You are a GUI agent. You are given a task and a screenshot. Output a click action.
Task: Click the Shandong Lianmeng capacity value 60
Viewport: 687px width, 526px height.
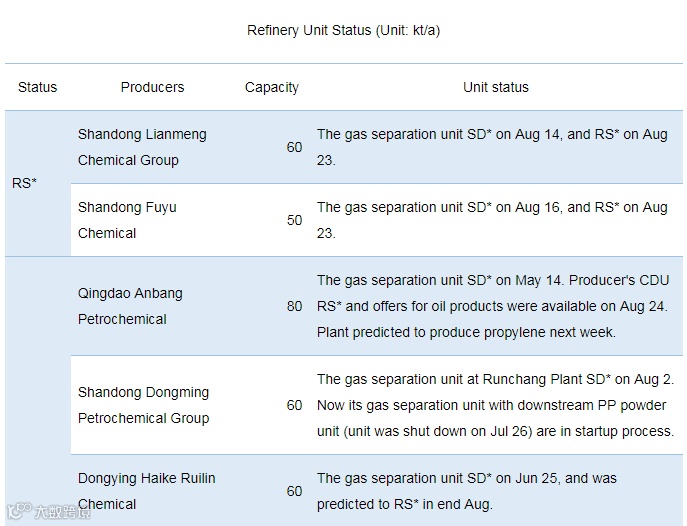[294, 147]
